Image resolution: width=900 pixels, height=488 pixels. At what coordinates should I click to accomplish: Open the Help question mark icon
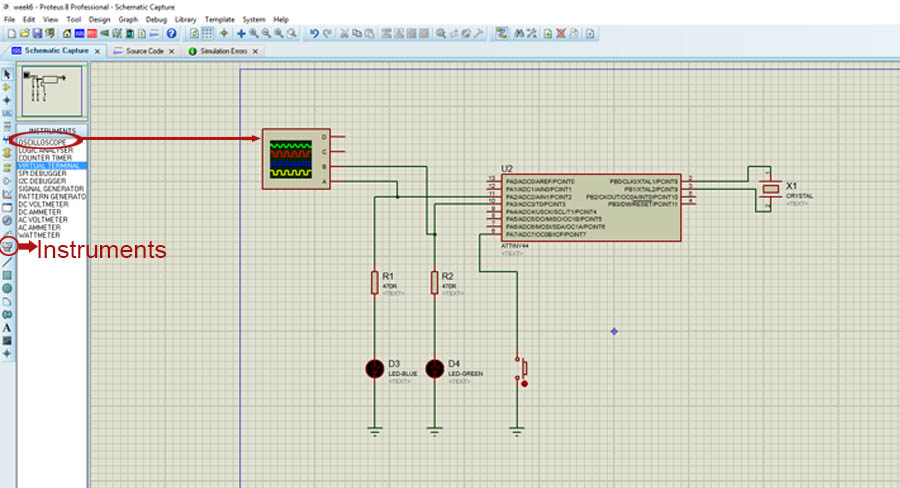(171, 33)
